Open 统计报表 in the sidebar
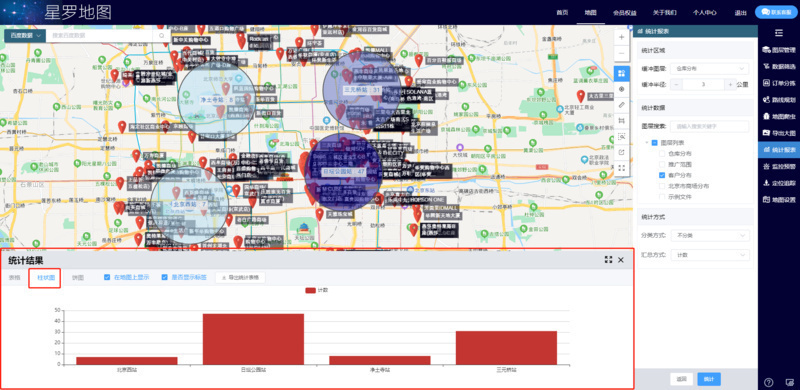 click(779, 150)
